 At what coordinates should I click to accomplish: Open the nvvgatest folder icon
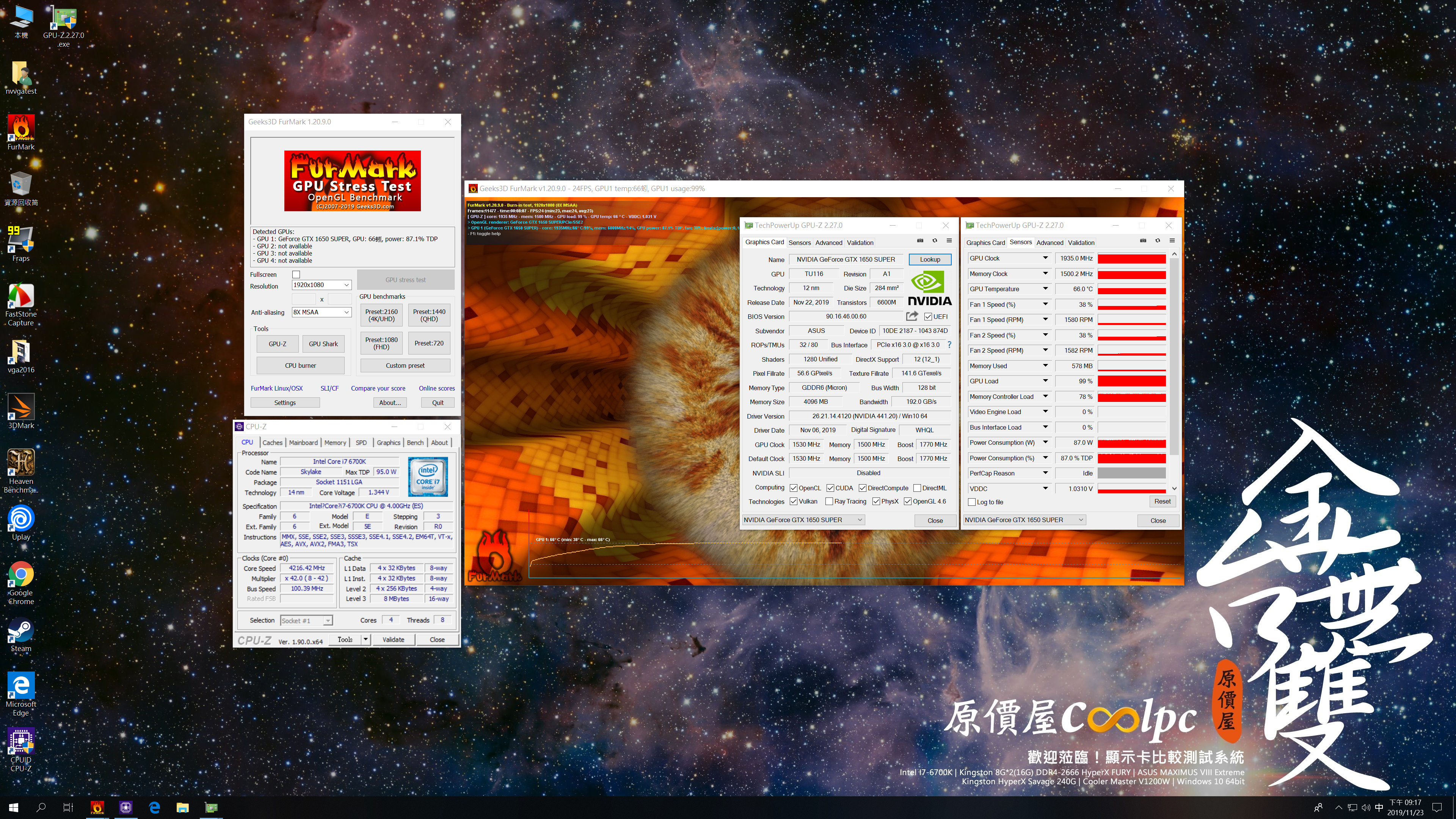click(x=21, y=77)
